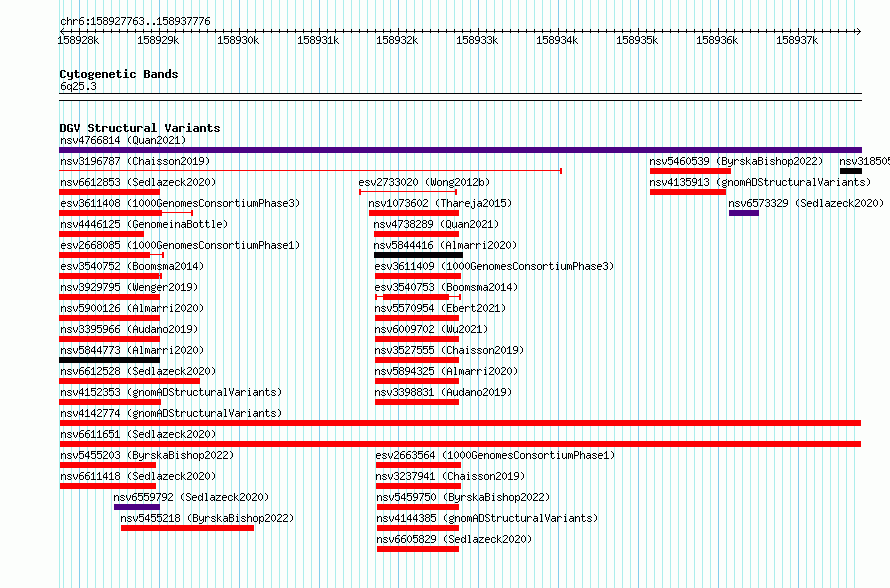The height and width of the screenshot is (588, 890).
Task: Click the red bar under nsv5460539
Action: click(690, 171)
